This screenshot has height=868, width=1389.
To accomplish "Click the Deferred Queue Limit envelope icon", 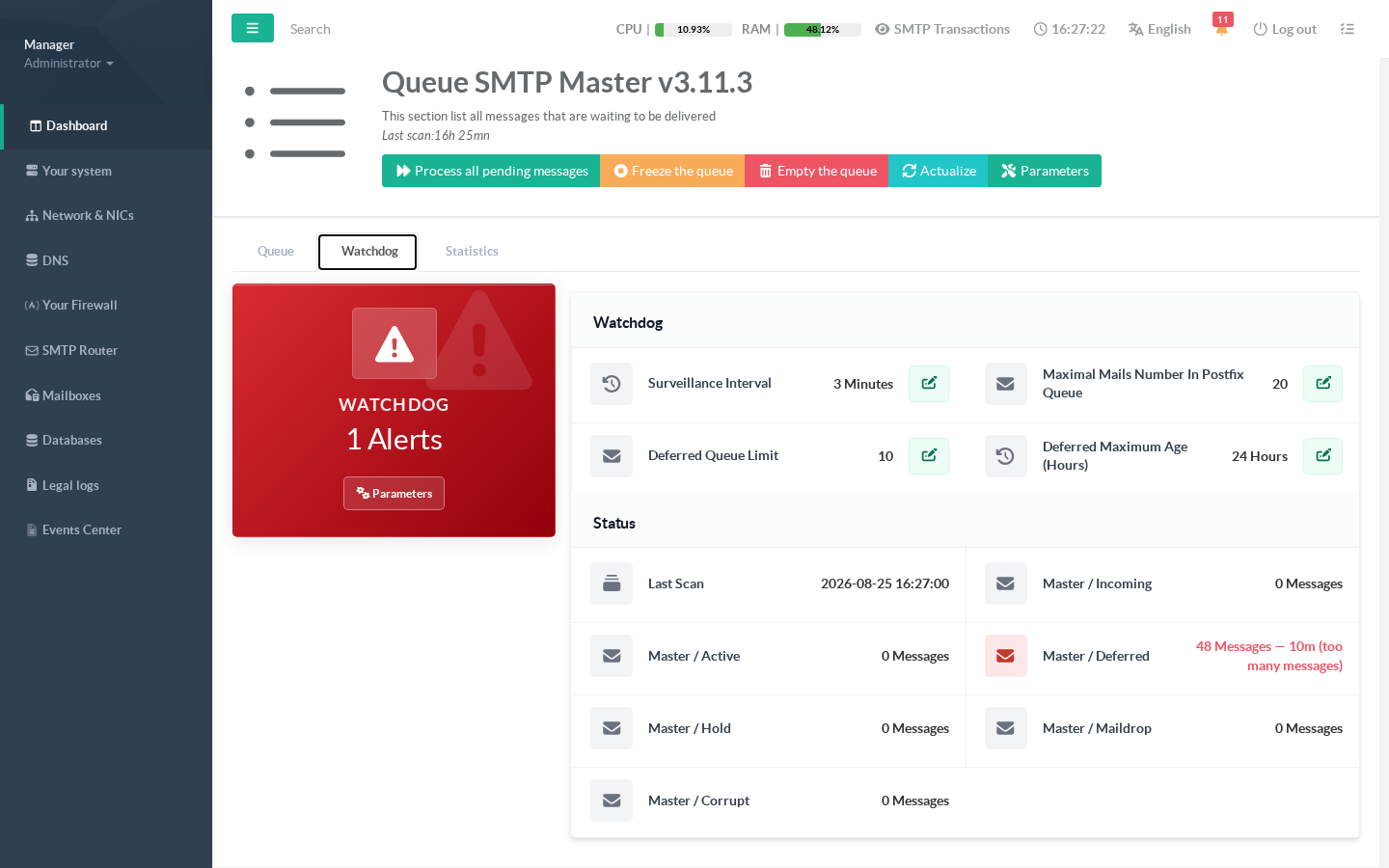I will coord(612,456).
